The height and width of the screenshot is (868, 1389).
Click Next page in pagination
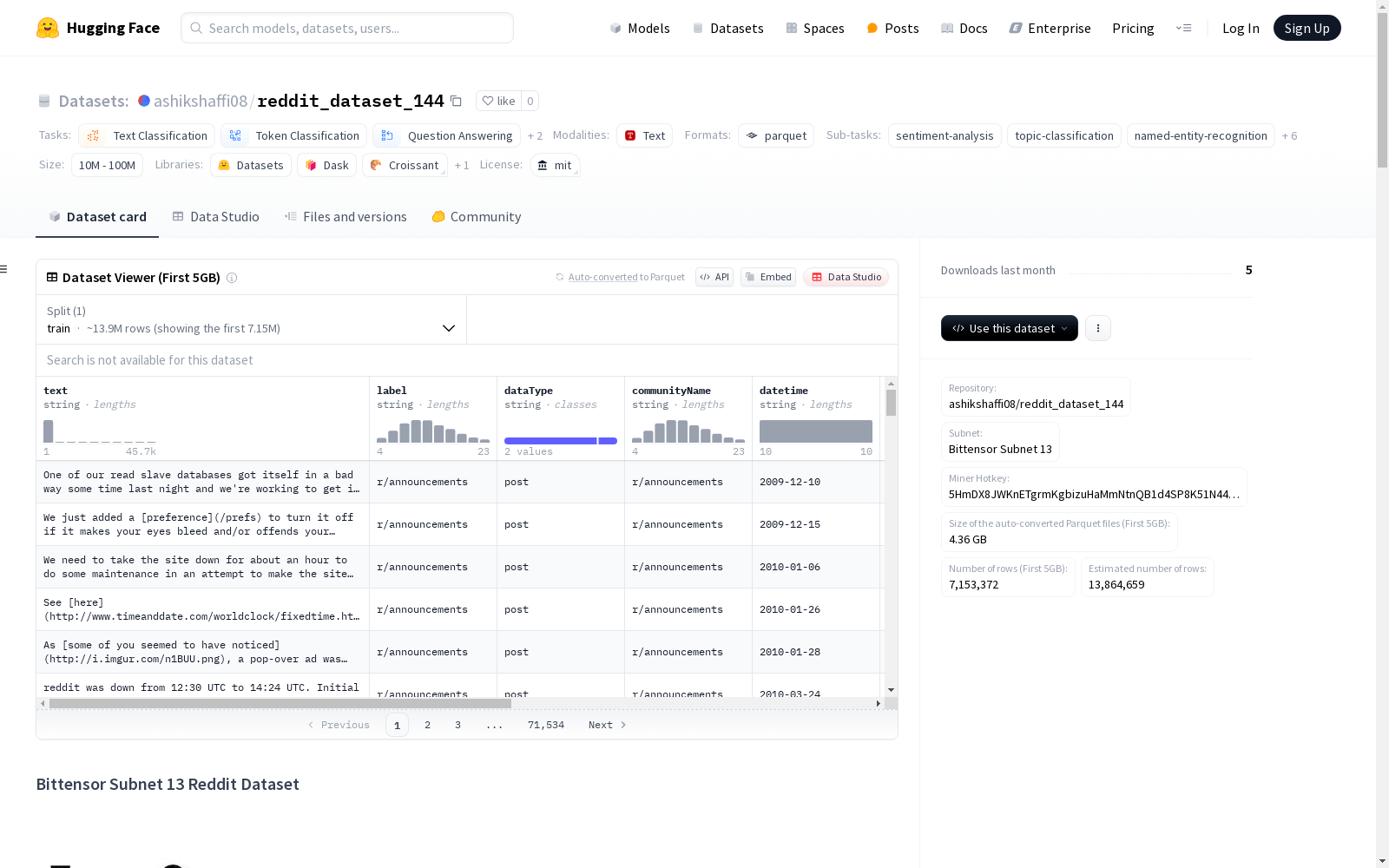[x=607, y=725]
